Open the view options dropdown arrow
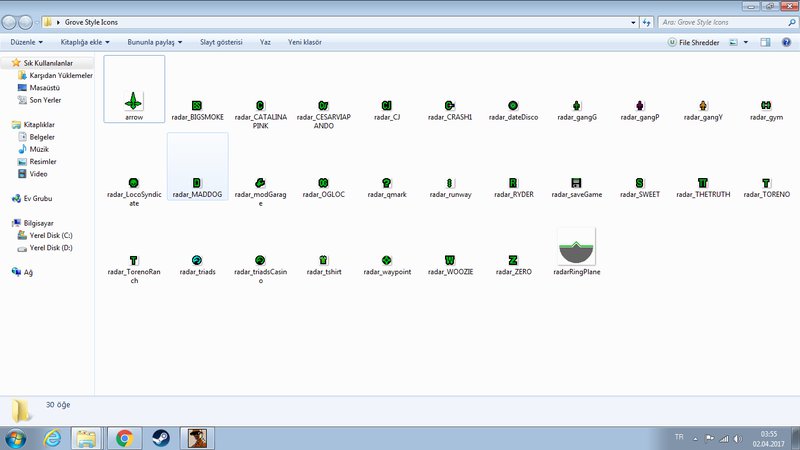The image size is (800, 450). coord(745,42)
